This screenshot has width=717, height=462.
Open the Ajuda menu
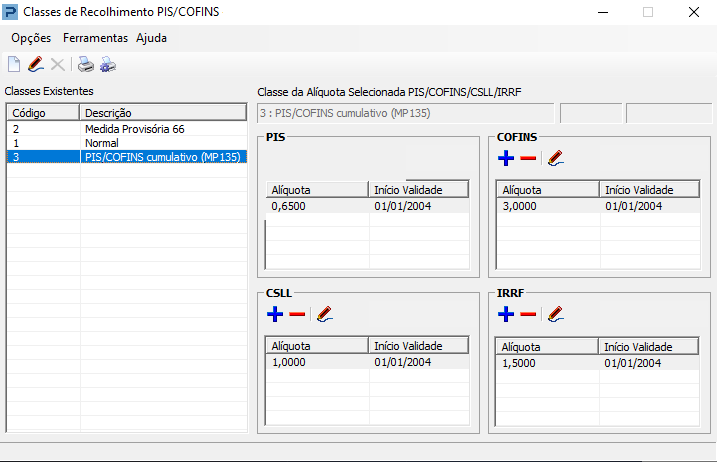[x=151, y=38]
